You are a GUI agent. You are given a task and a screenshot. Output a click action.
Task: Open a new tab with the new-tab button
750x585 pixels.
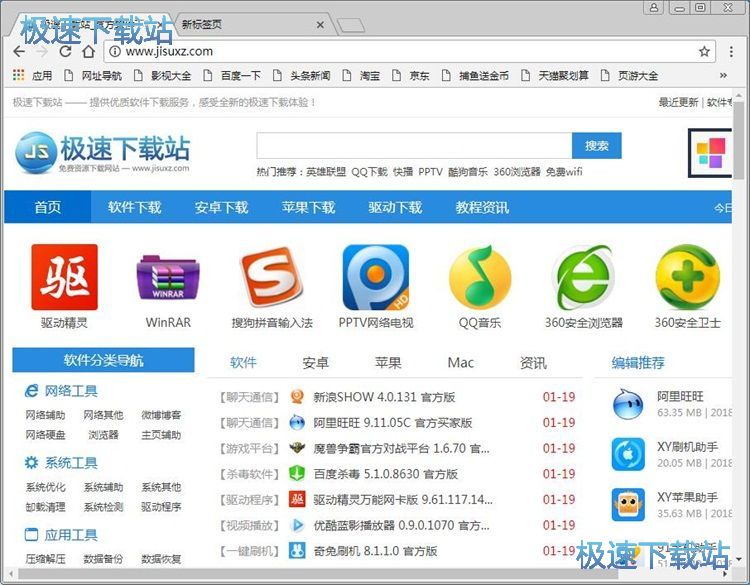pyautogui.click(x=351, y=25)
